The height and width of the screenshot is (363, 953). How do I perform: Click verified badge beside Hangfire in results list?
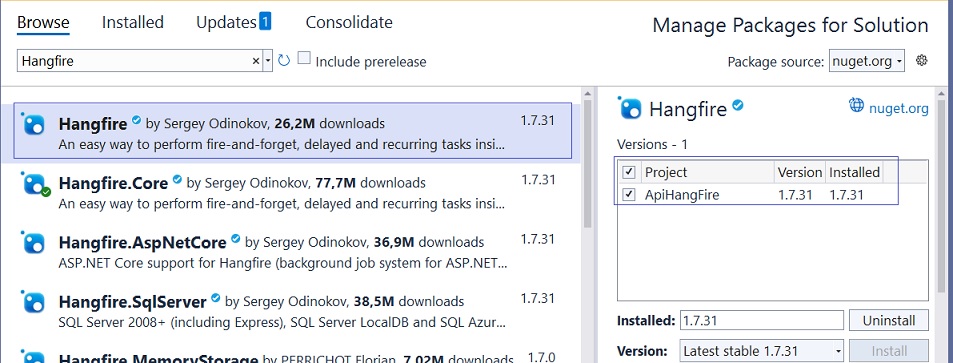137,120
